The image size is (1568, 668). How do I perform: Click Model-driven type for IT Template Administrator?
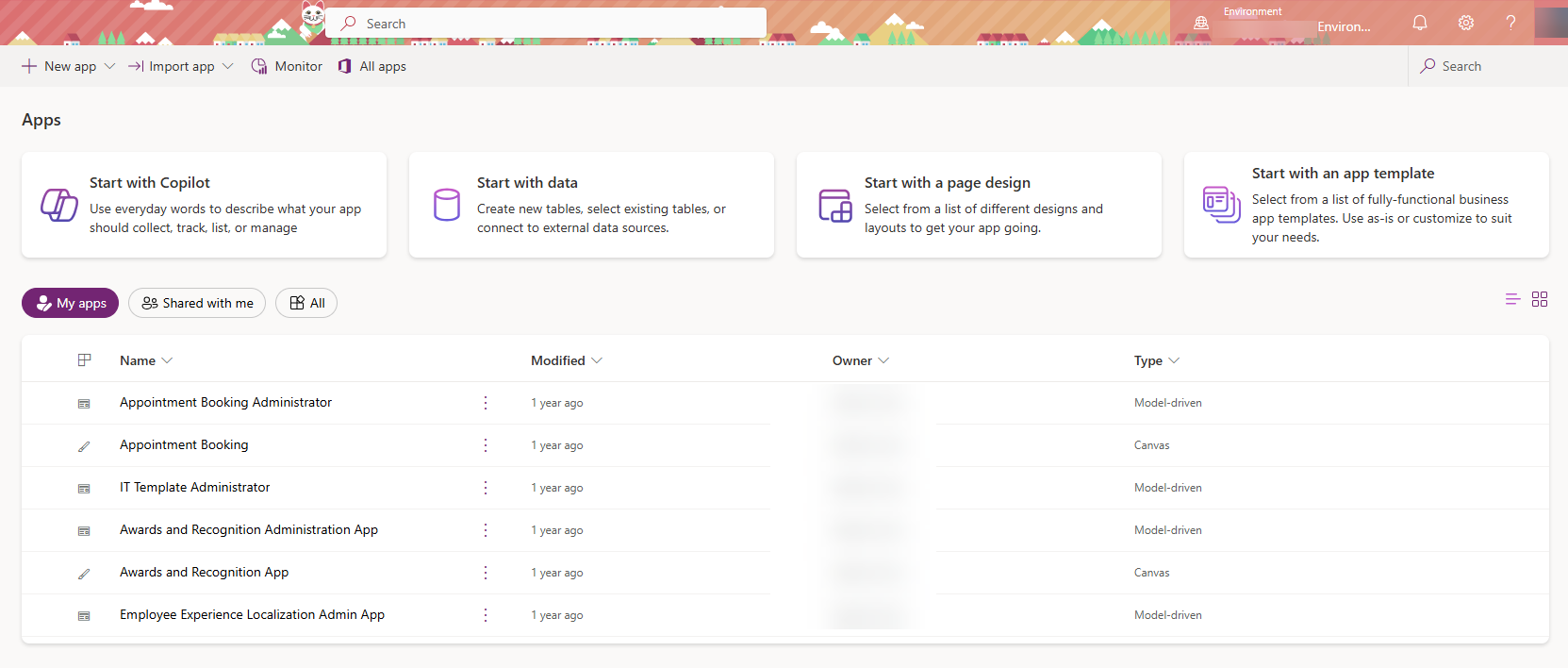coord(1167,488)
